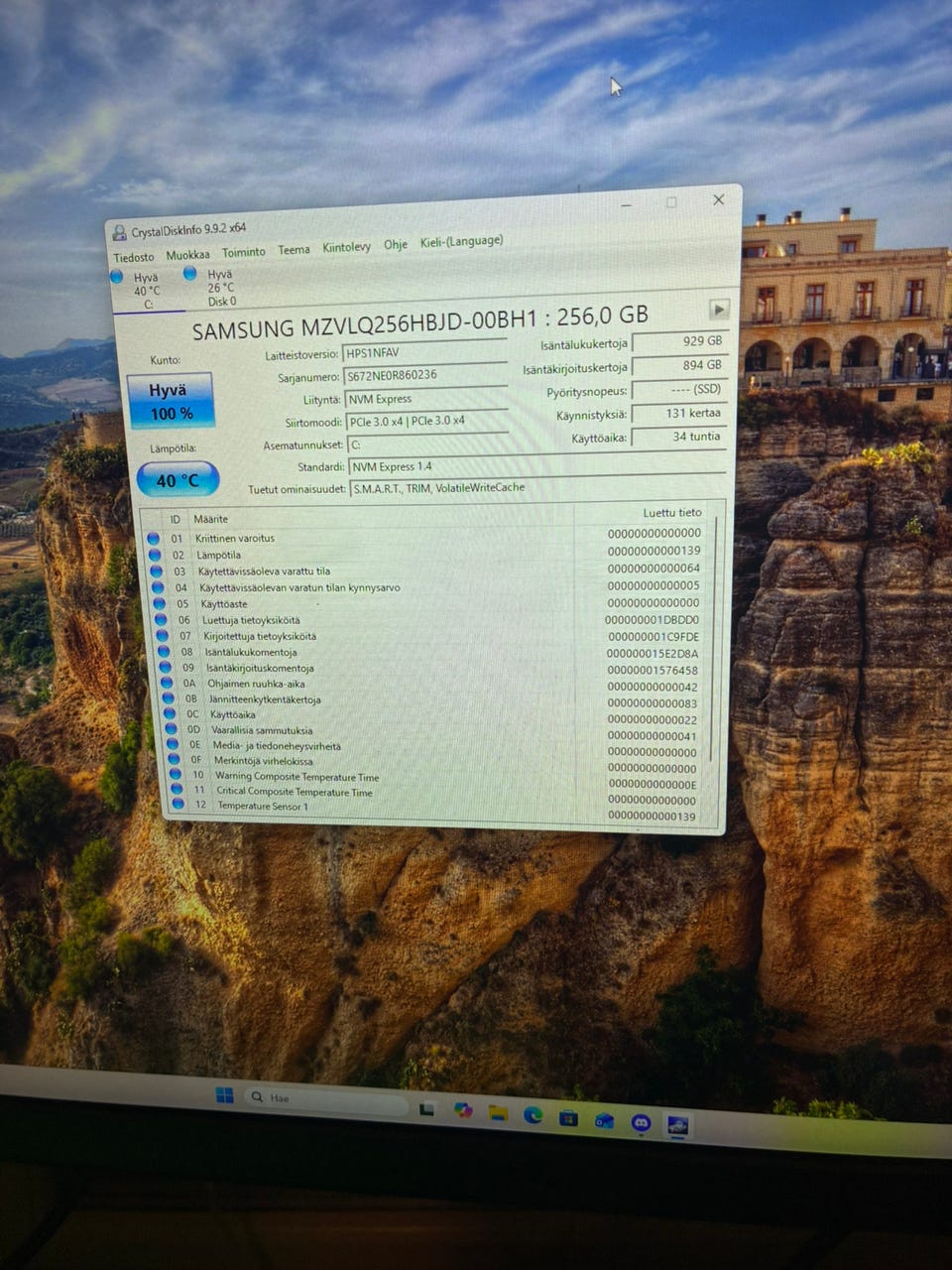
Task: Click status dot for Temperature Sensor 1
Action: pos(178,805)
